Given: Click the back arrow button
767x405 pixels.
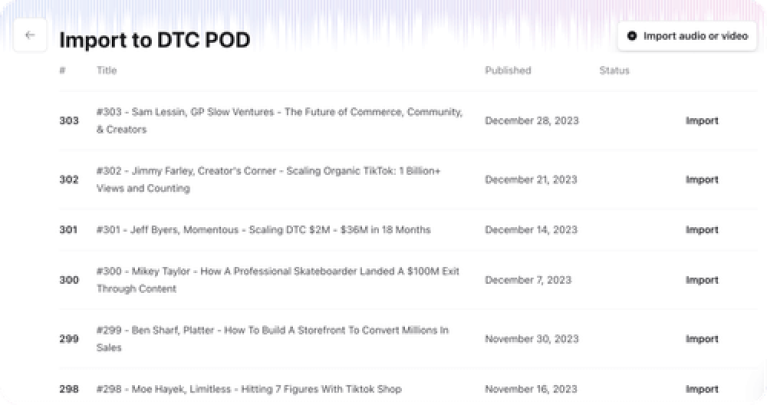Looking at the screenshot, I should tap(30, 35).
